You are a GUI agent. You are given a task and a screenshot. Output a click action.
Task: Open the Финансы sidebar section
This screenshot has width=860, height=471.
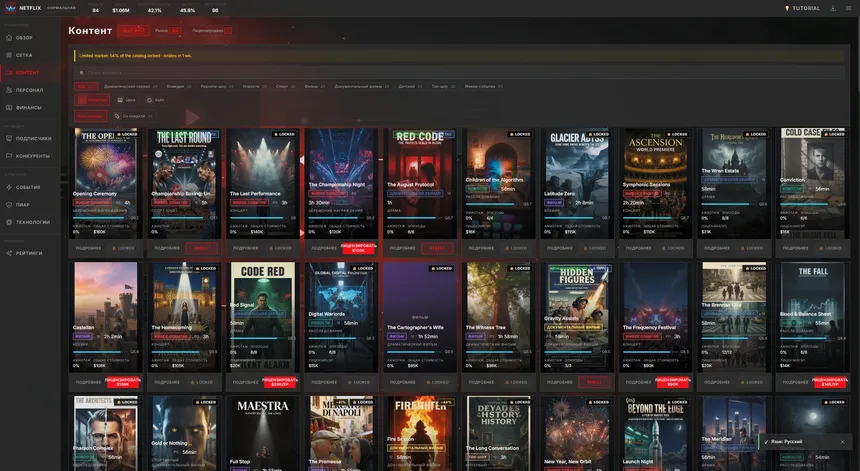28,107
